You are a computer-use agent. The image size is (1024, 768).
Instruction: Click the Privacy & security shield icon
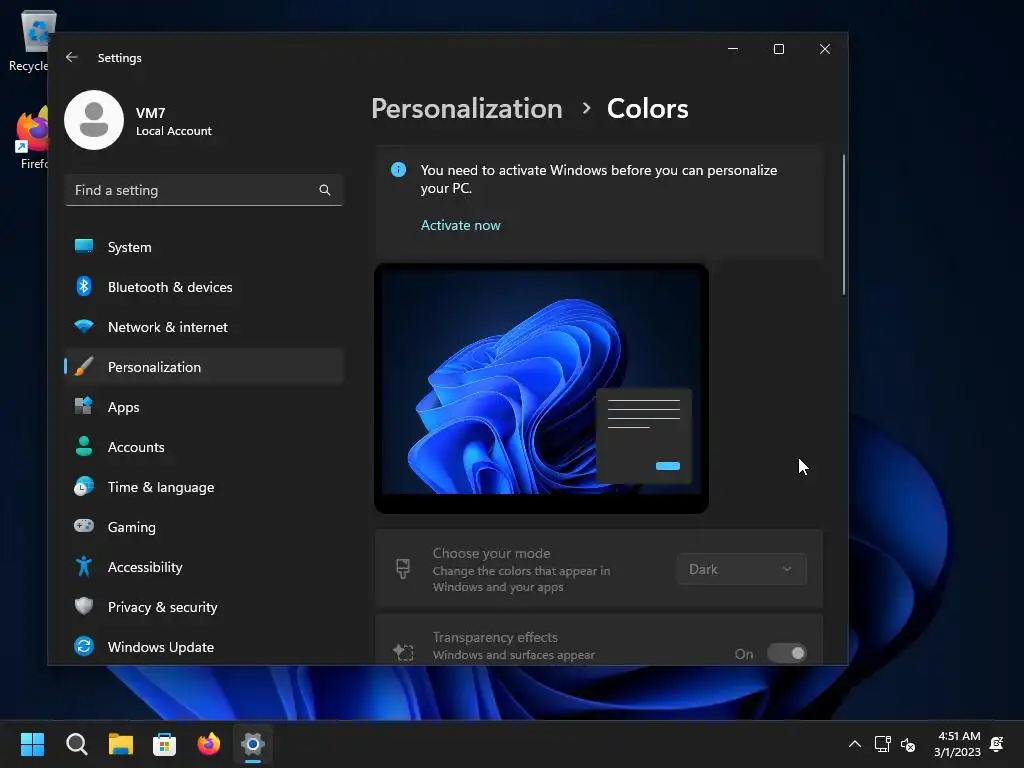84,606
